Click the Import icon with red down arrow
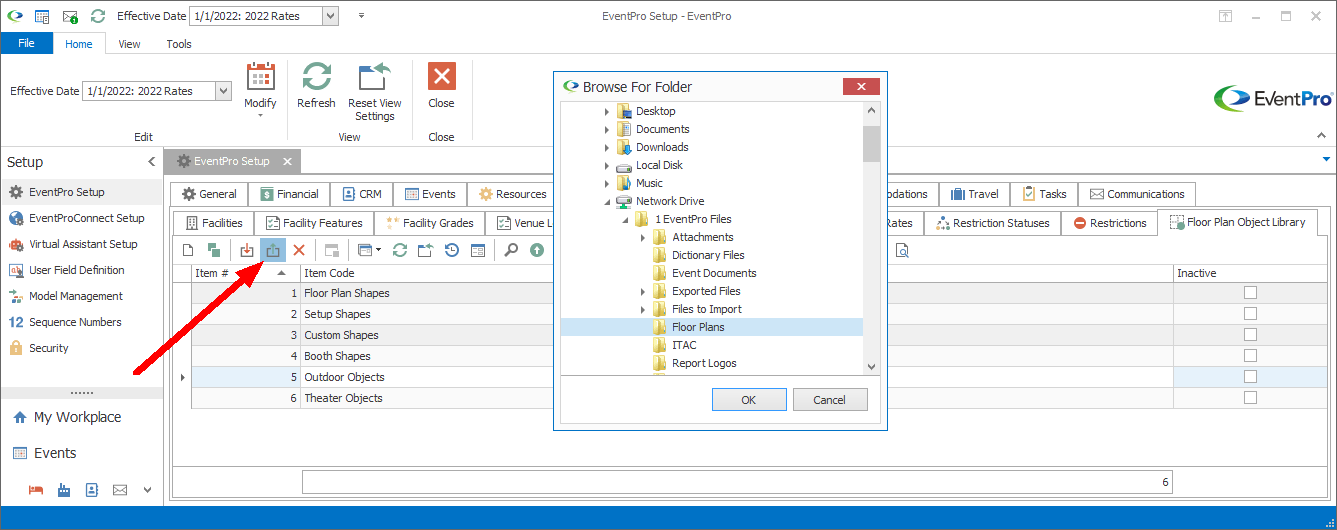The image size is (1337, 530). coord(247,250)
